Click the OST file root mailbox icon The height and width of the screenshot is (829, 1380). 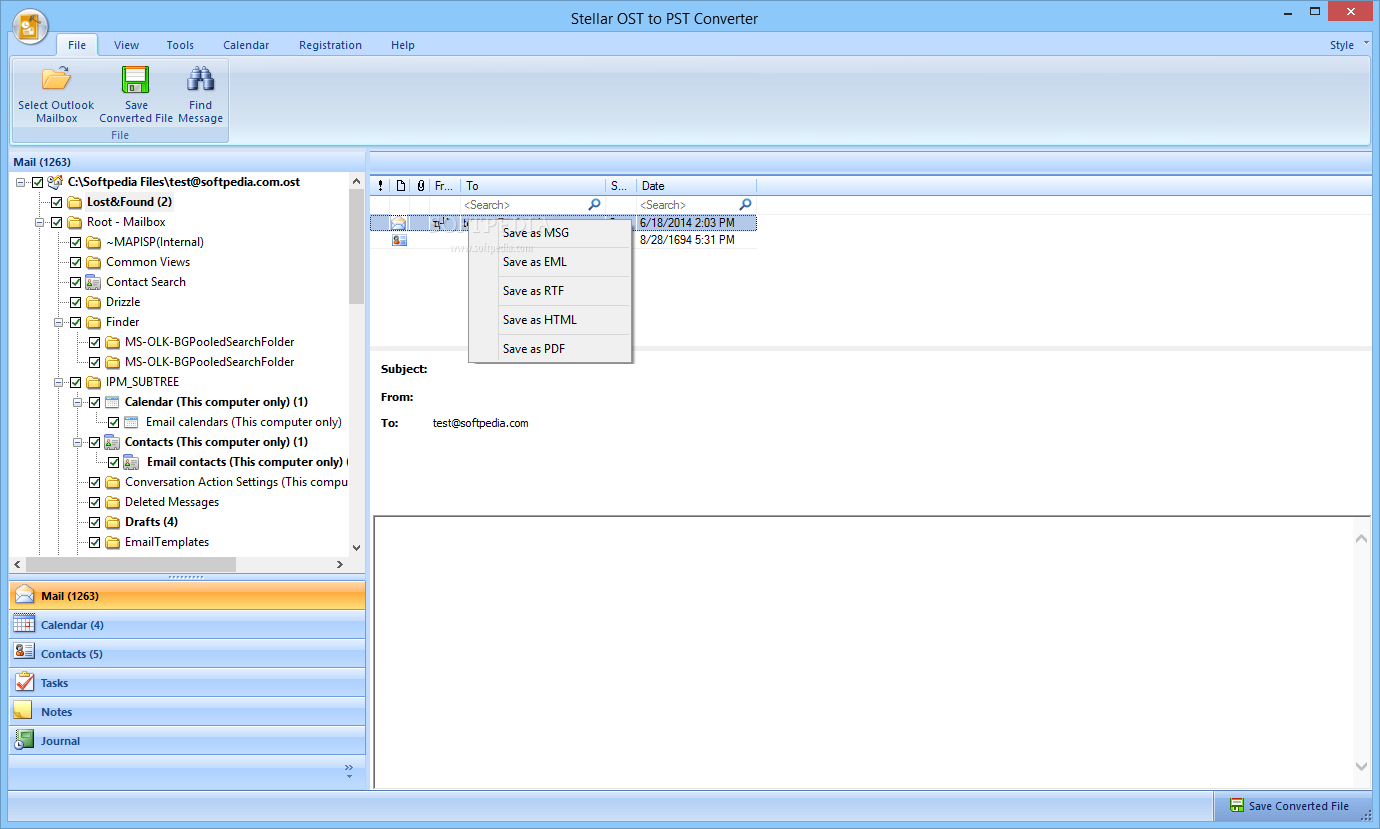pyautogui.click(x=56, y=182)
